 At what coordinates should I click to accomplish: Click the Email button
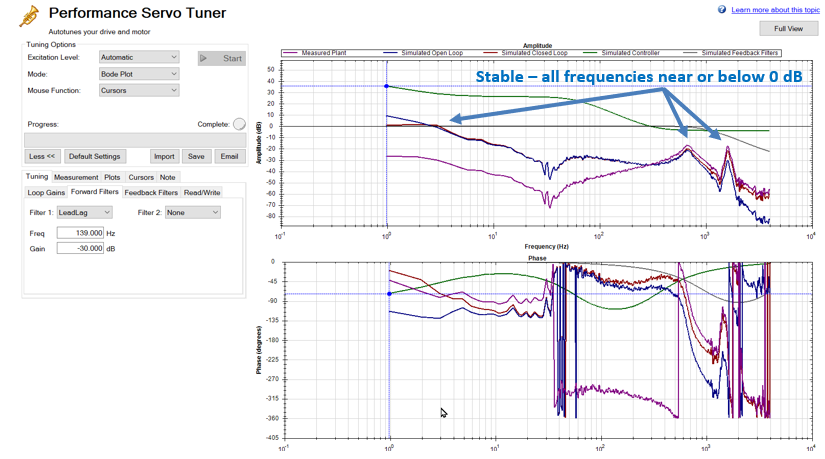point(229,156)
